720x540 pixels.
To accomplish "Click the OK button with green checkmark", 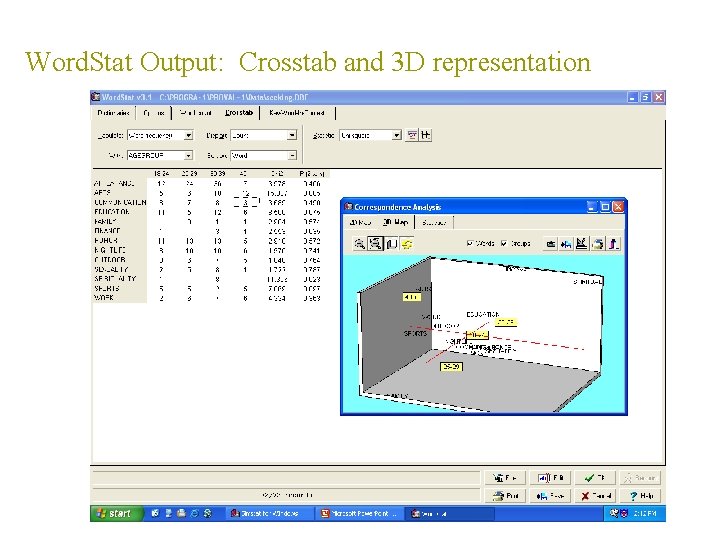I will tap(595, 478).
